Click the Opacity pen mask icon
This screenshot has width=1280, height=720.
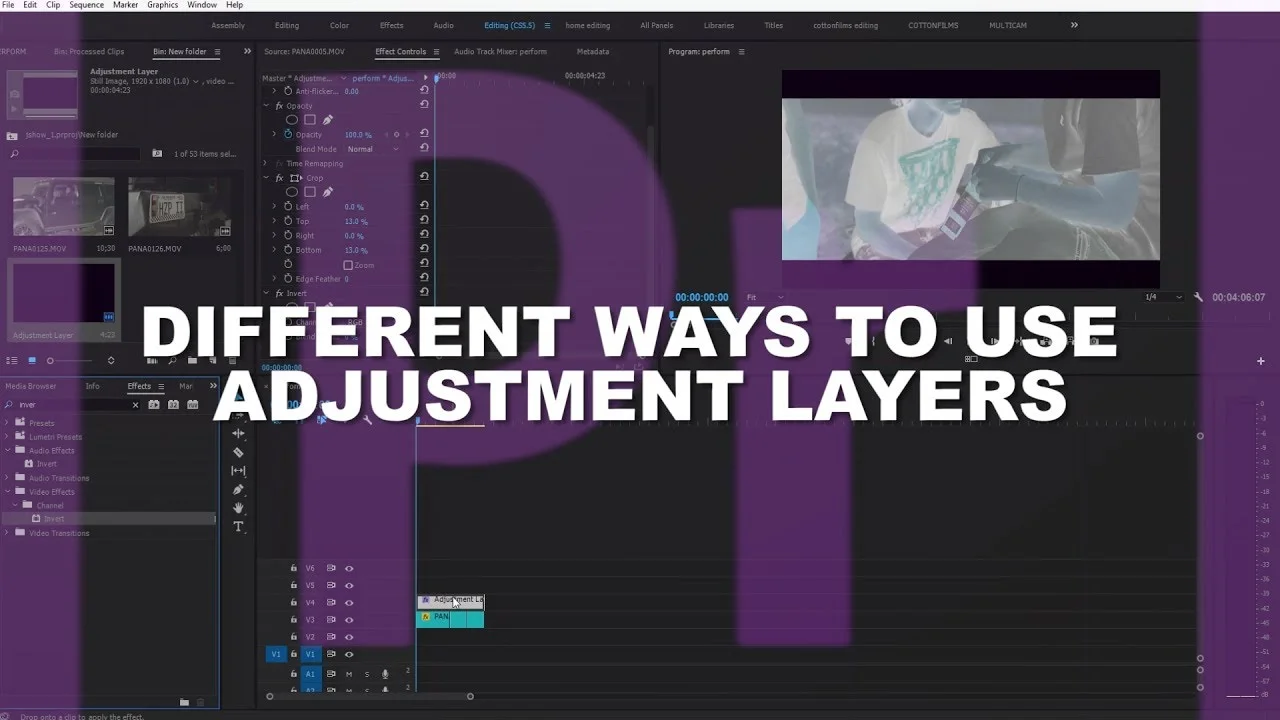click(327, 120)
